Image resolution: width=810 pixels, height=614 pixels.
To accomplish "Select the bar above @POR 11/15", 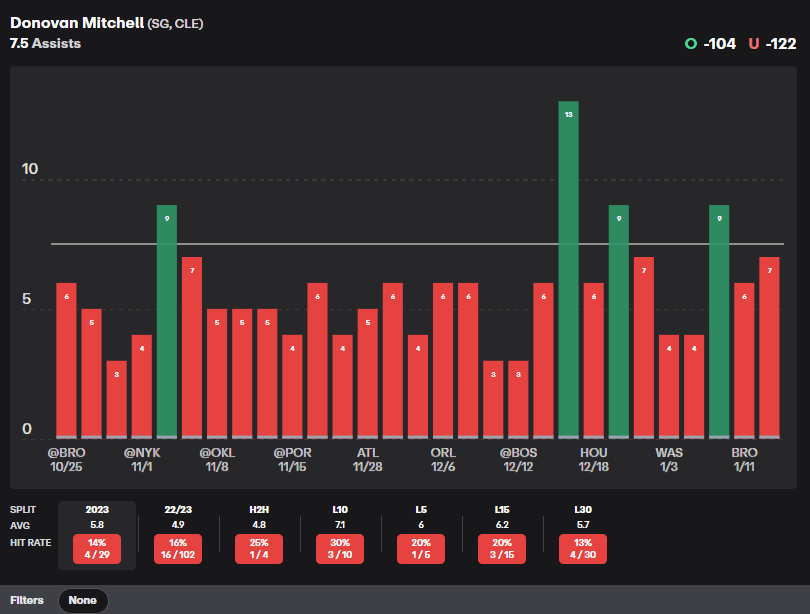I will [x=292, y=387].
